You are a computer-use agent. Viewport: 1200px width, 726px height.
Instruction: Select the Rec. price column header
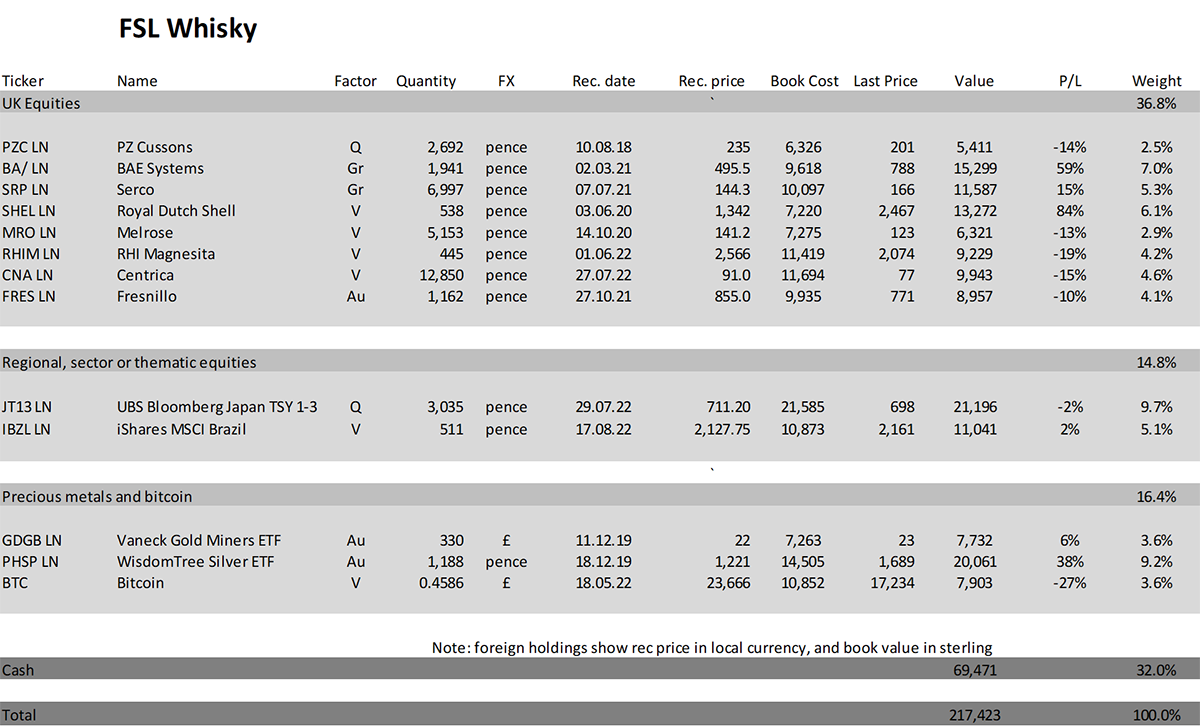713,81
